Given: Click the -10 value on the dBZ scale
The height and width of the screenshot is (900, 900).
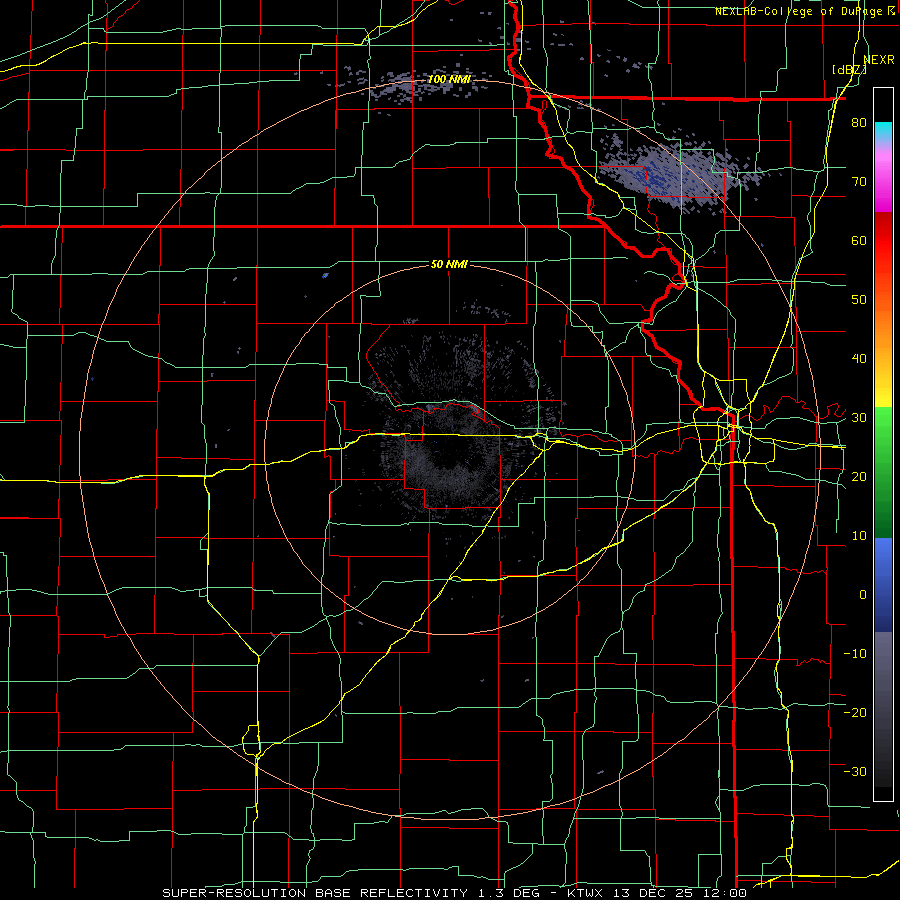Looking at the screenshot, I should [x=855, y=653].
